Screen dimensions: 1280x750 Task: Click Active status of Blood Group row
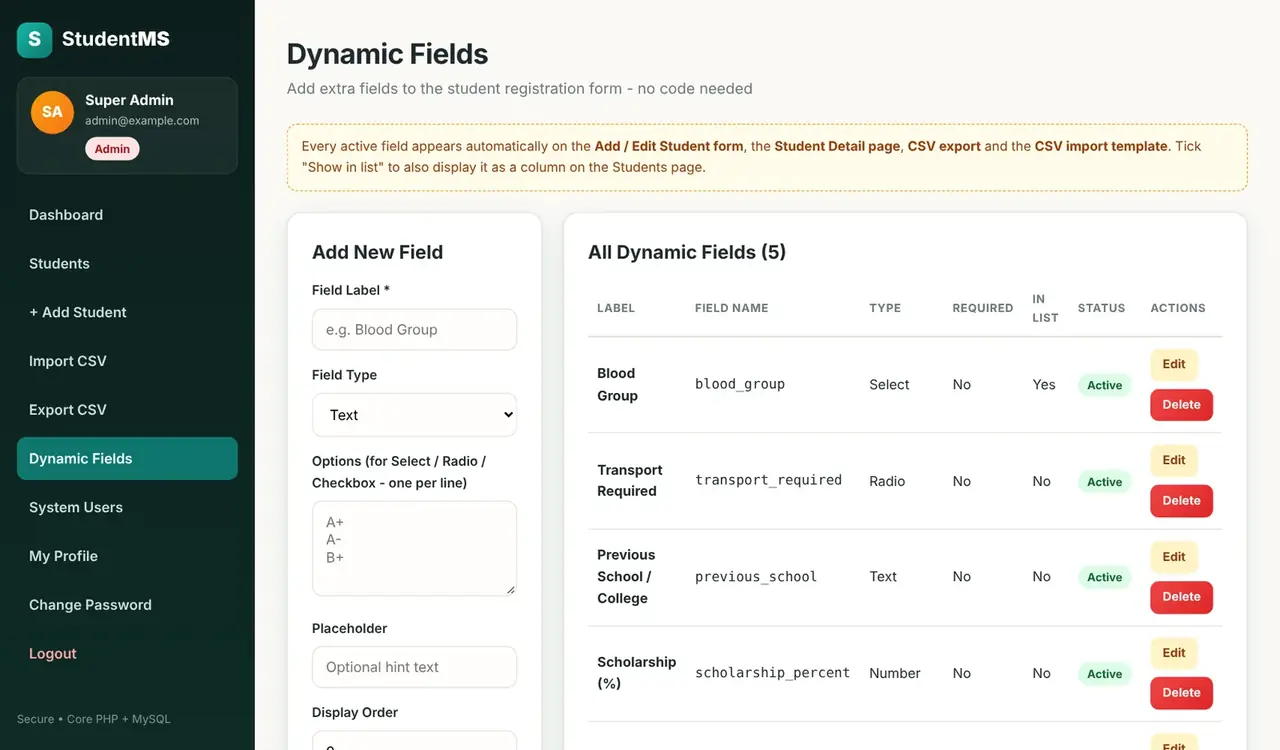click(1104, 385)
